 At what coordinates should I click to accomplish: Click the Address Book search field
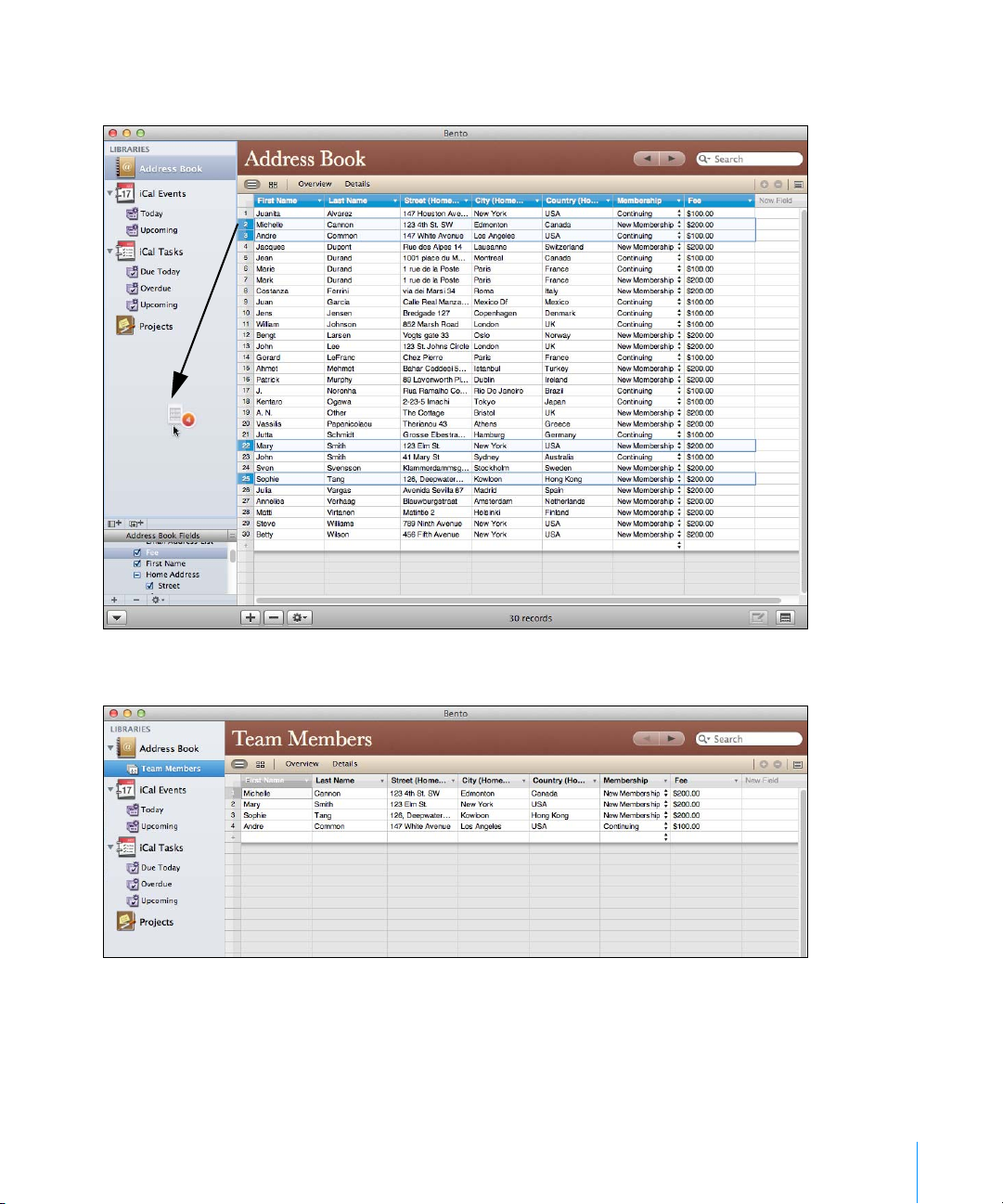coord(750,159)
